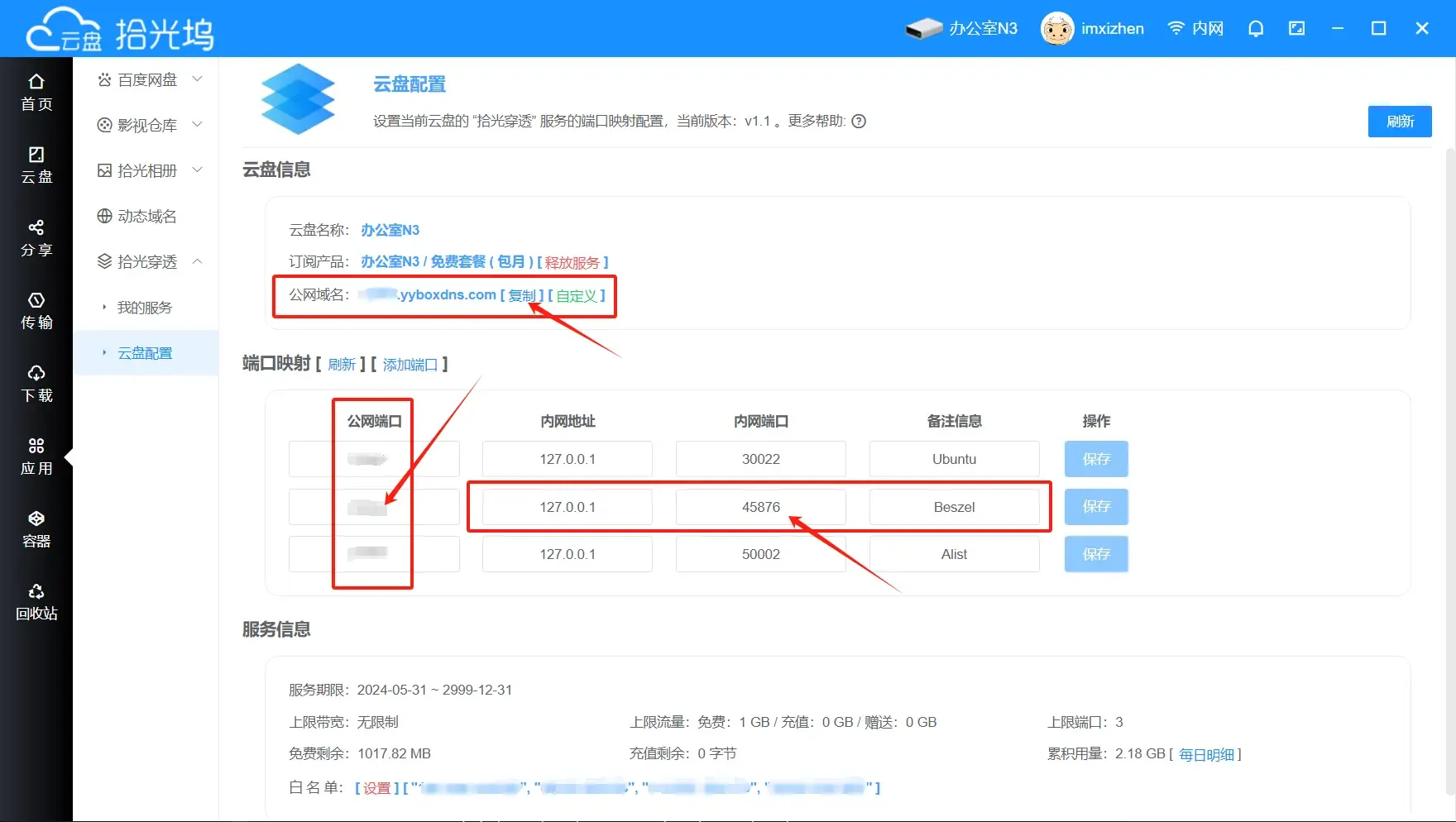Click the blue 刷新 button at top right
The width and height of the screenshot is (1456, 822).
1400,122
